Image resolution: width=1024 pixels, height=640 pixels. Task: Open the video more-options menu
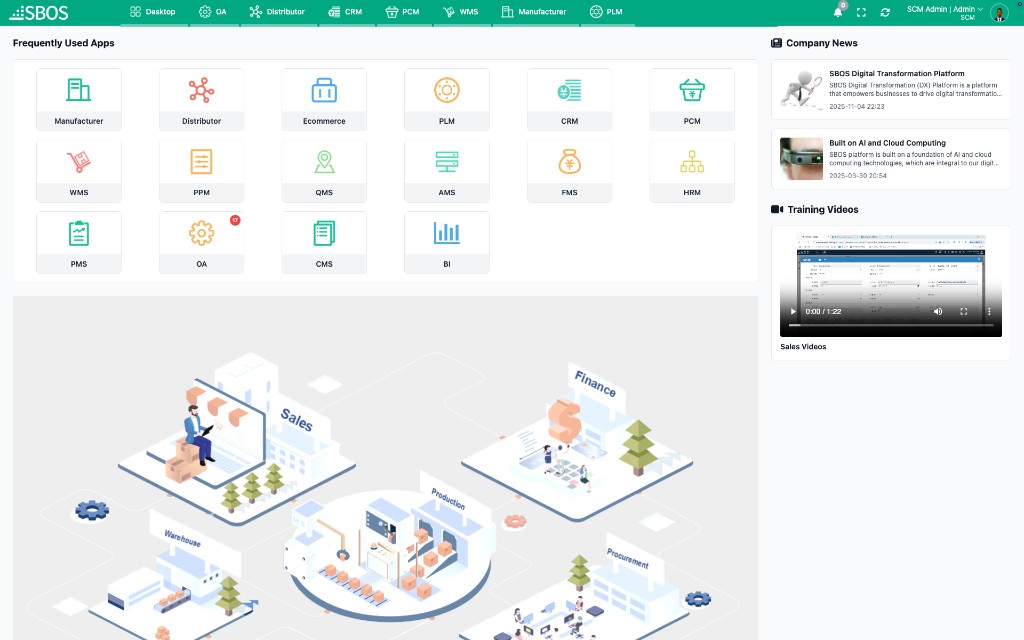pyautogui.click(x=989, y=312)
